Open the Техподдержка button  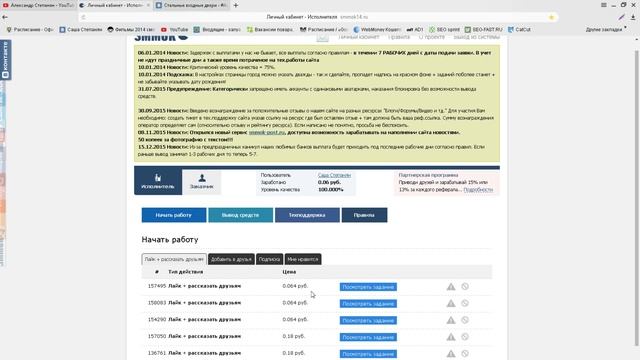307,215
